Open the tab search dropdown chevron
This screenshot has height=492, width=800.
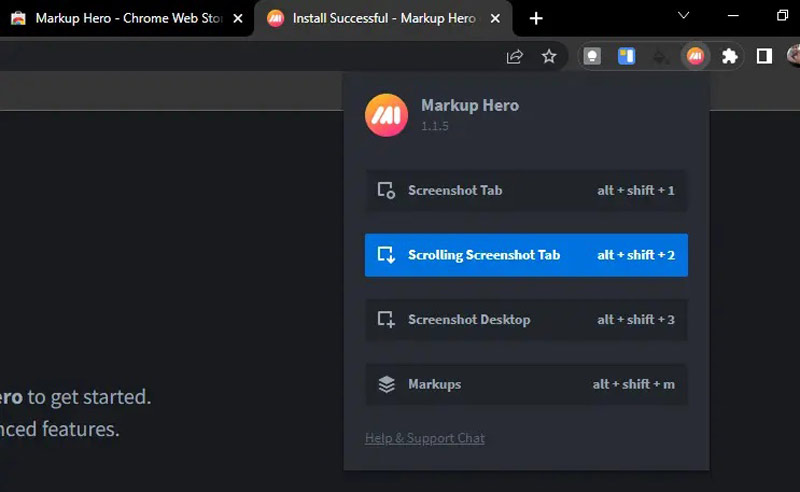coord(684,15)
